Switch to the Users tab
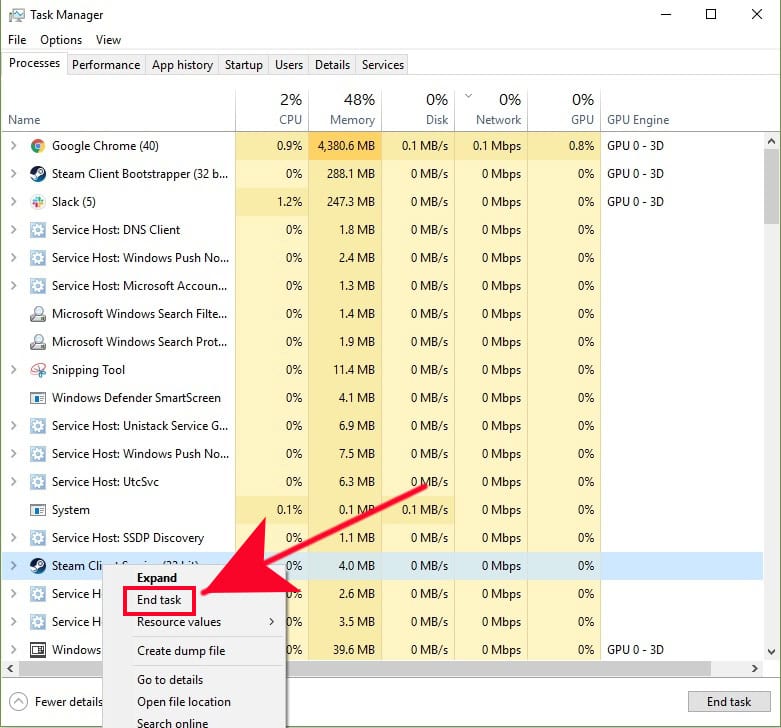 click(x=289, y=65)
